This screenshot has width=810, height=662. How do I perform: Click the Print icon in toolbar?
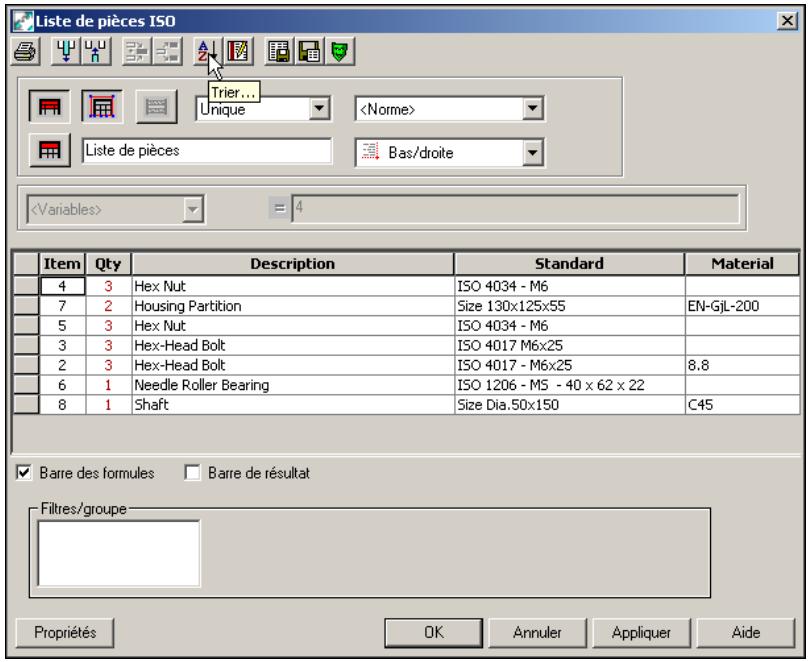25,51
